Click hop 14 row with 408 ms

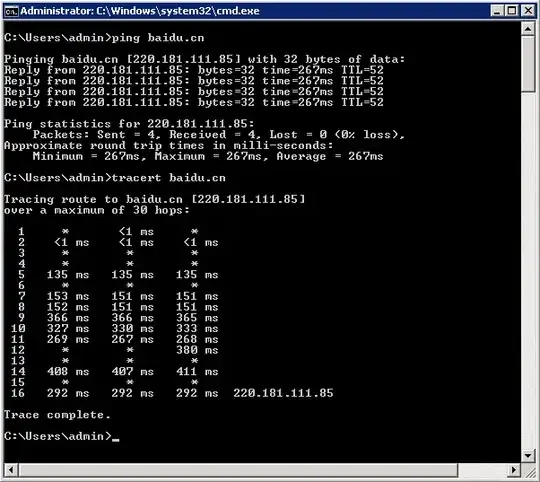(115, 371)
